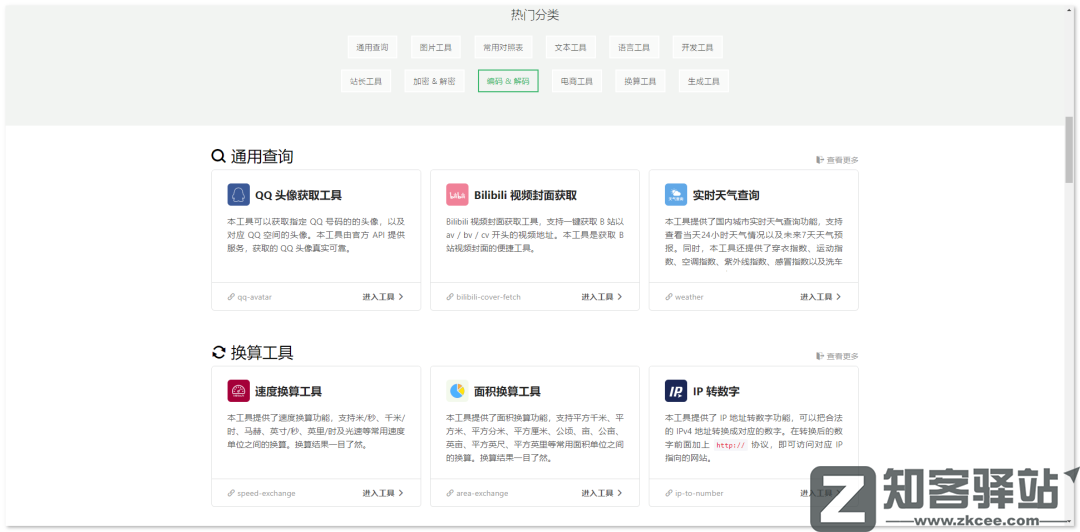Click 进入工具 on the weather card
Viewport: 1080px width, 532px height.
click(x=820, y=297)
